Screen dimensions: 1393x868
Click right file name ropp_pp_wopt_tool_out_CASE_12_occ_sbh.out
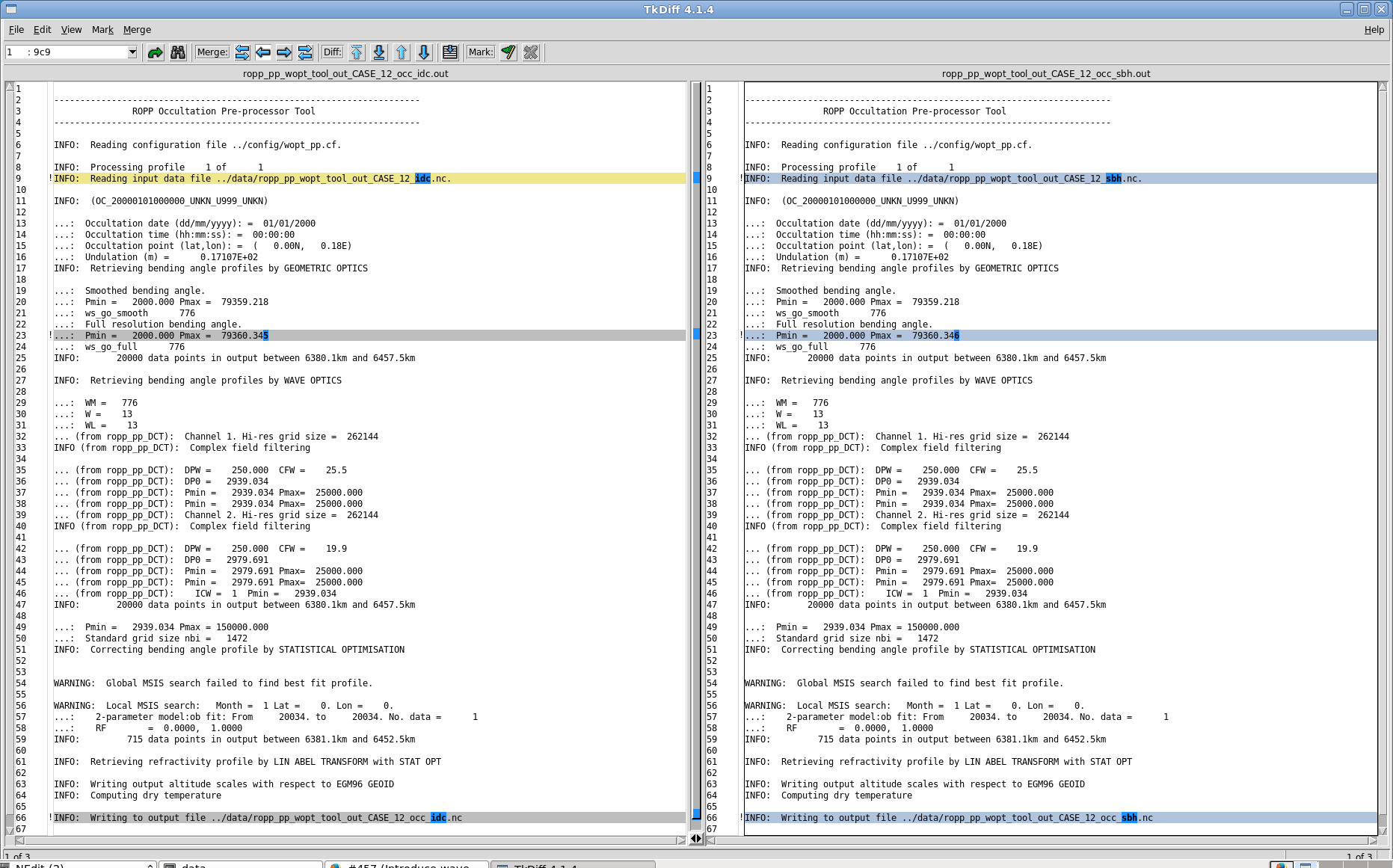1046,74
